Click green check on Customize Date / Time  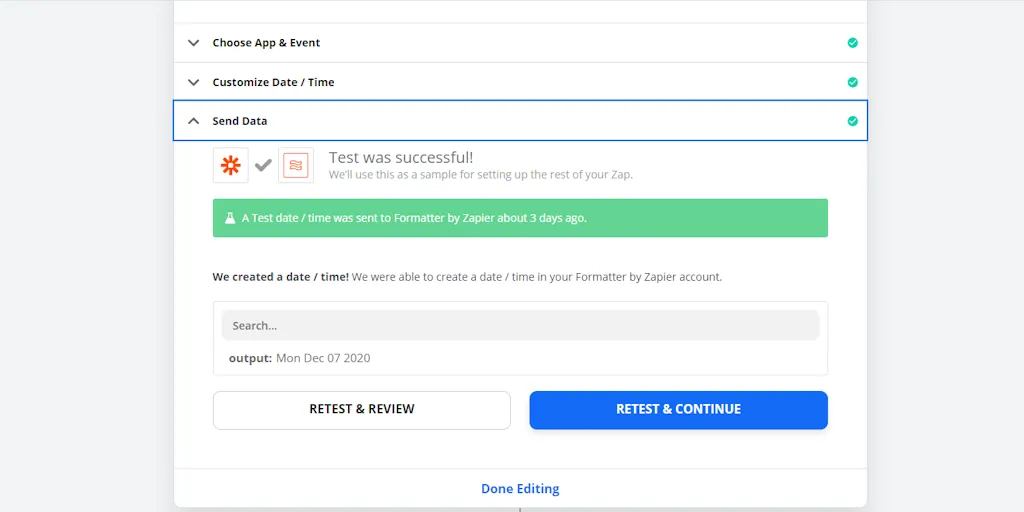pyautogui.click(x=852, y=82)
